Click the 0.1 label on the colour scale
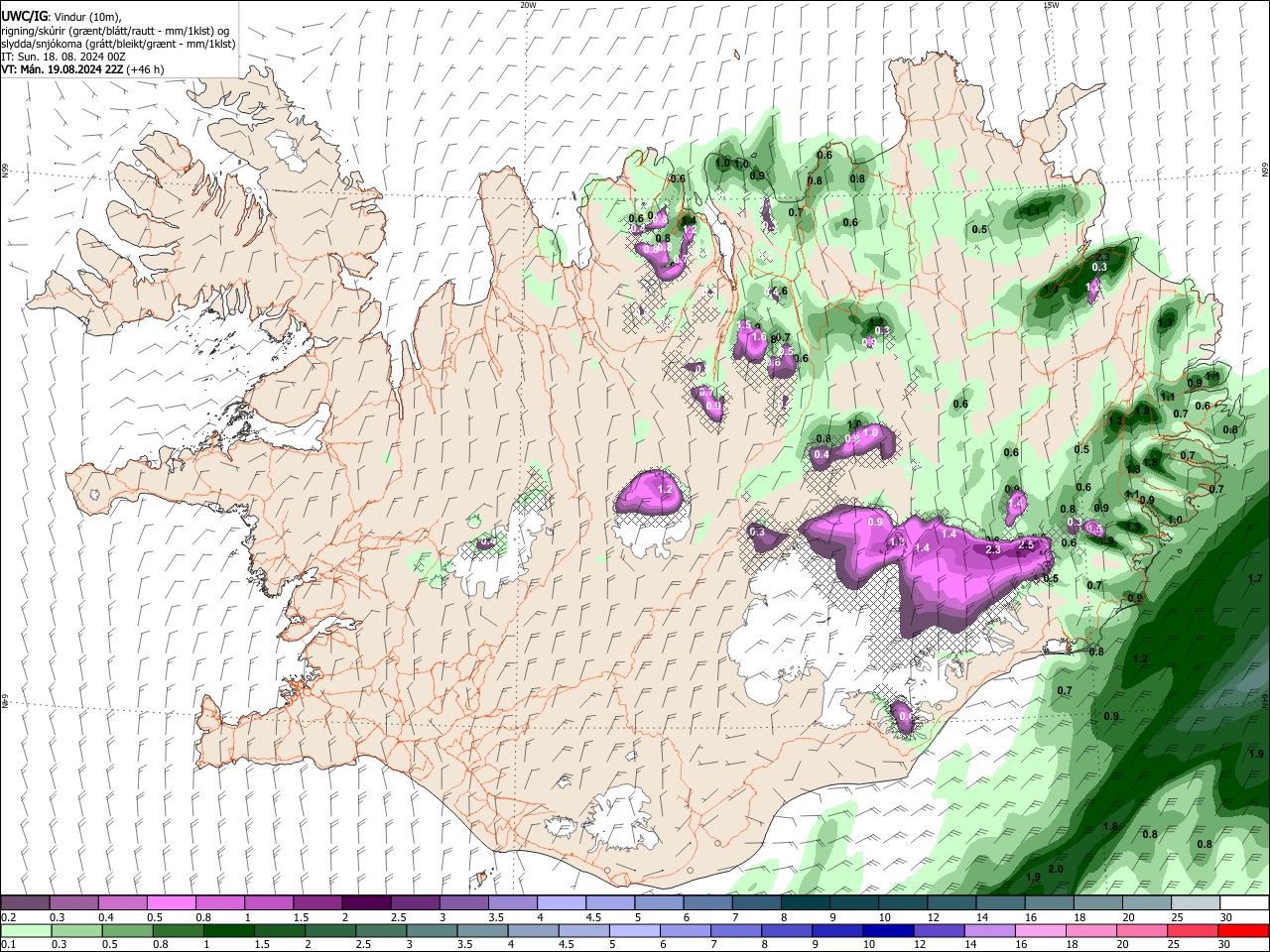Image resolution: width=1270 pixels, height=952 pixels. pyautogui.click(x=9, y=945)
